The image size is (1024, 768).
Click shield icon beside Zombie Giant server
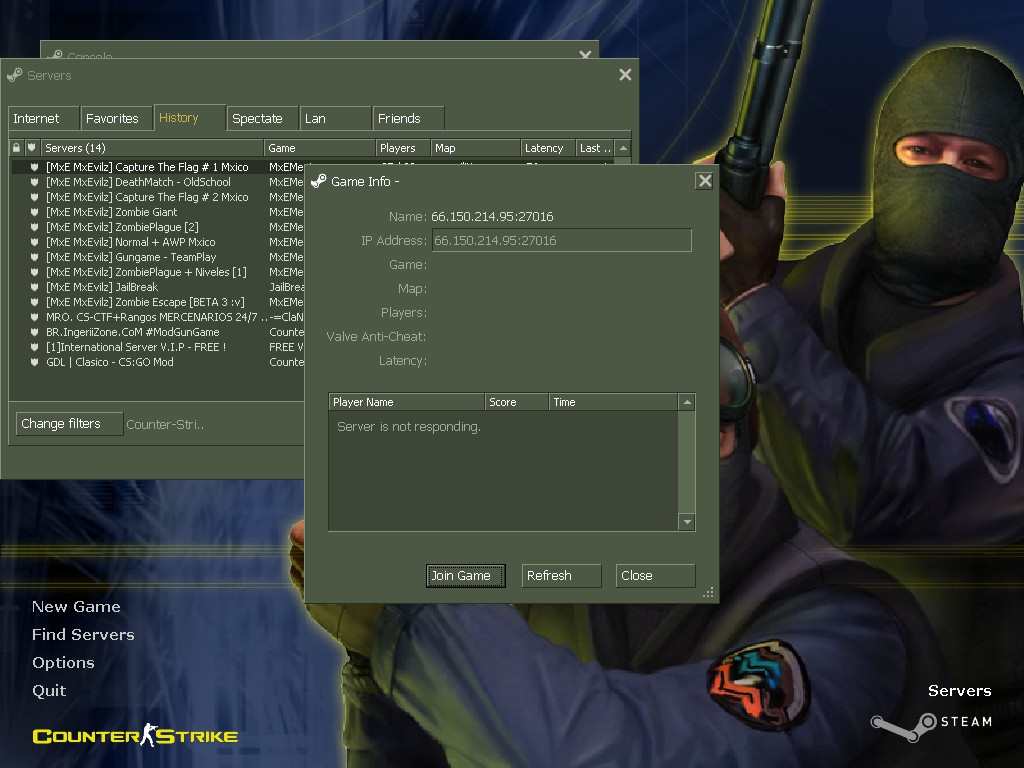pyautogui.click(x=34, y=212)
